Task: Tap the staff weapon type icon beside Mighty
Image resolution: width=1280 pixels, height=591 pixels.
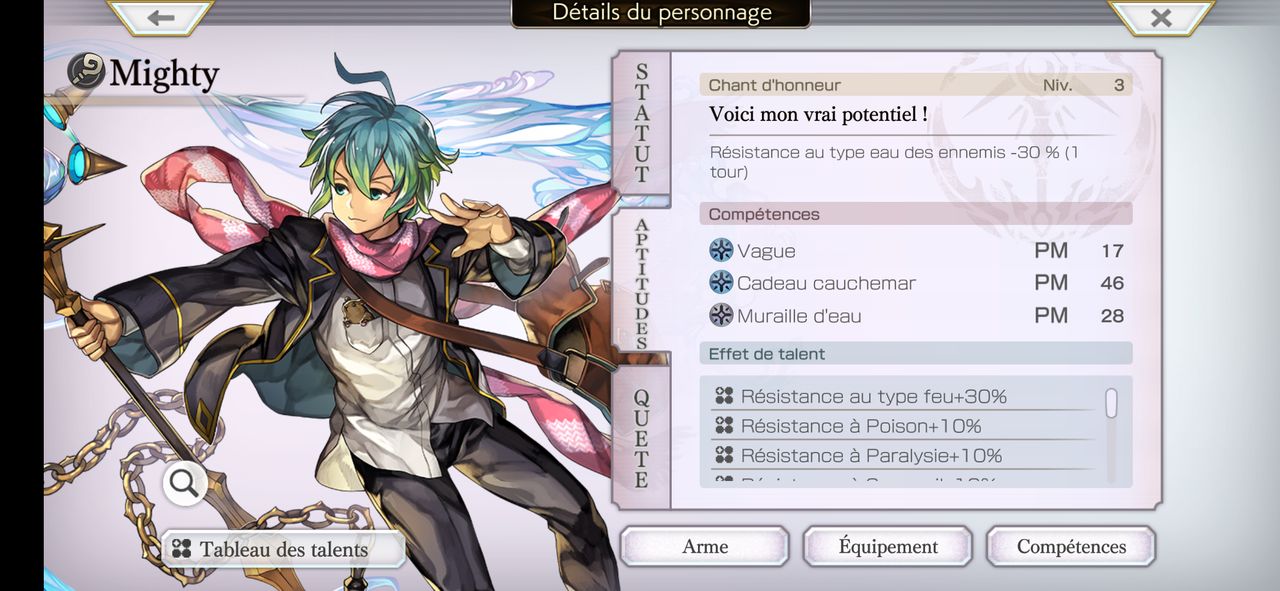Action: click(x=86, y=73)
